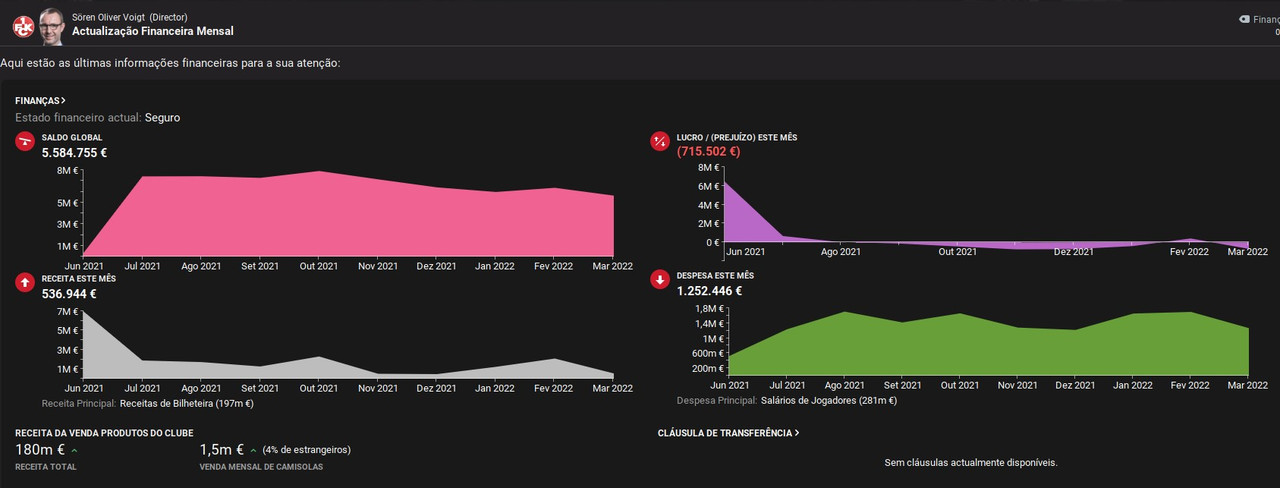Click the 180m € Receita Total value
Viewport: 1280px width, 488px height.
(x=41, y=450)
